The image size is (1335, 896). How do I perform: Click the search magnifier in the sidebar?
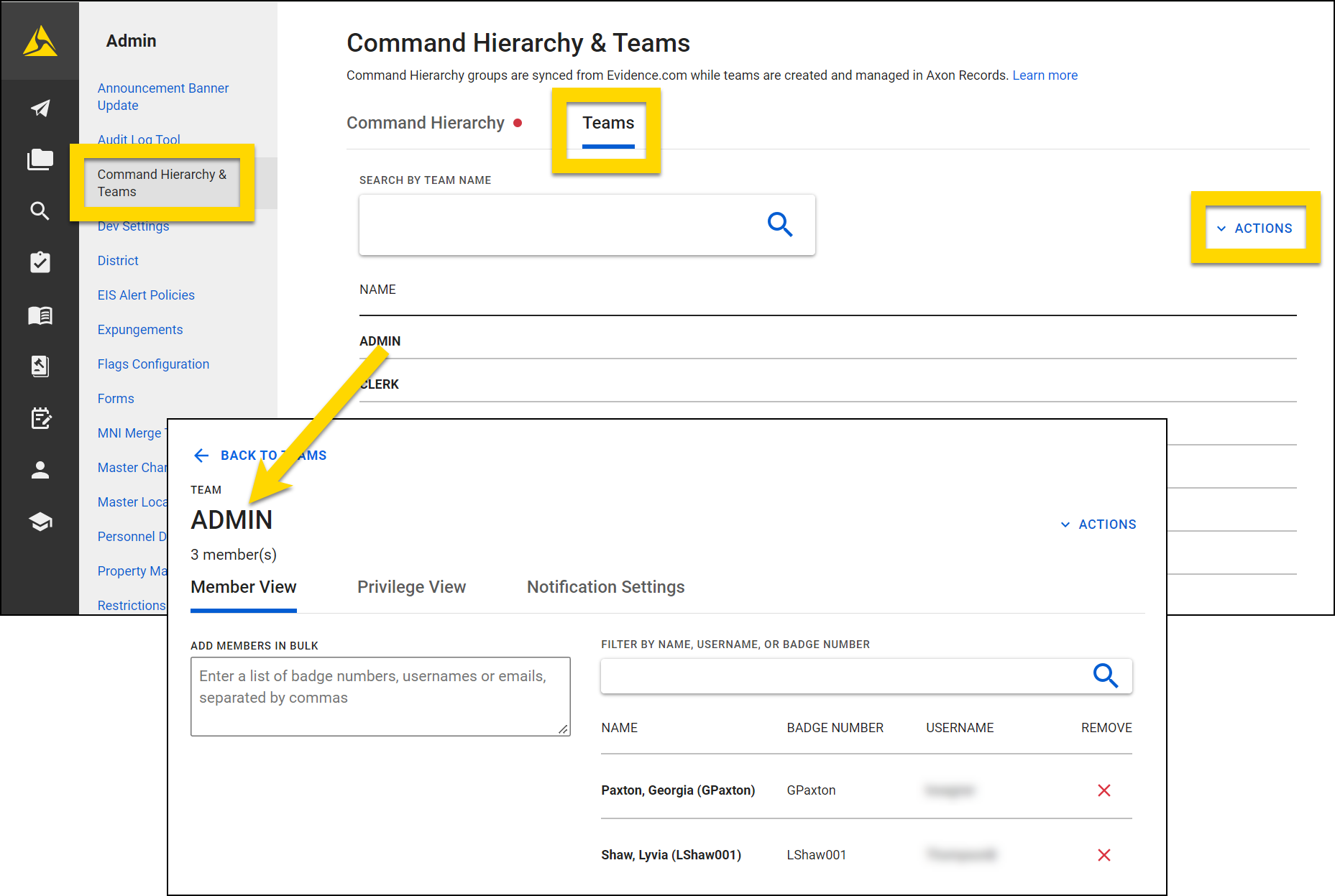(x=40, y=211)
